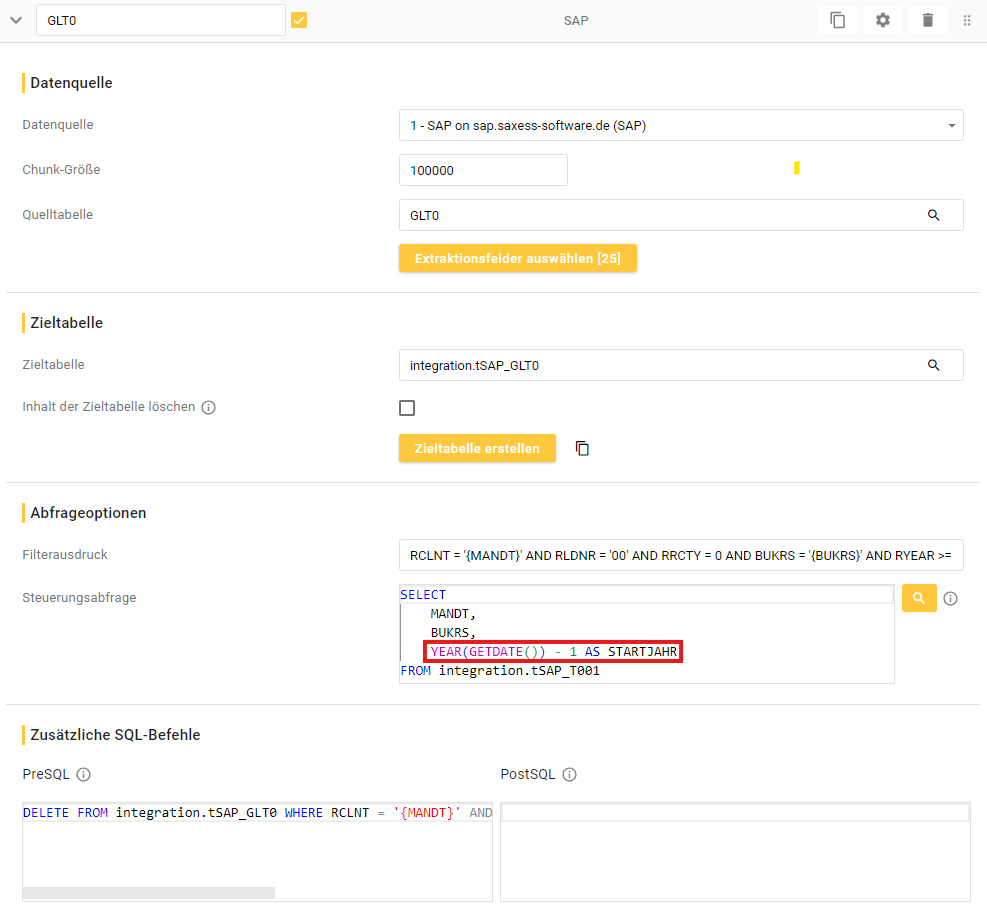Open the step settings gear icon
Screen dimensions: 987x915
[882, 20]
